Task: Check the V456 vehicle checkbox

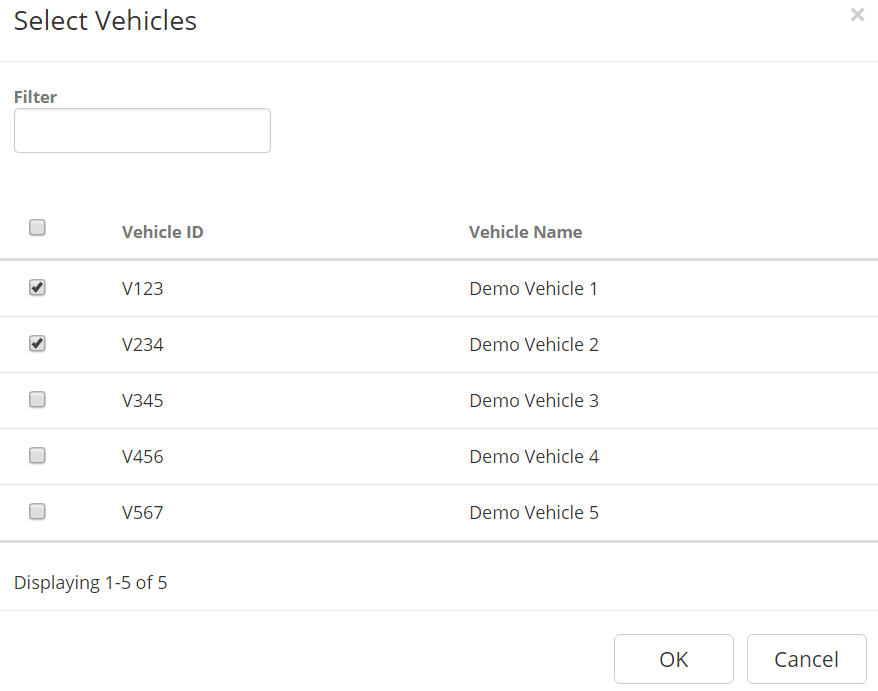Action: click(x=37, y=456)
